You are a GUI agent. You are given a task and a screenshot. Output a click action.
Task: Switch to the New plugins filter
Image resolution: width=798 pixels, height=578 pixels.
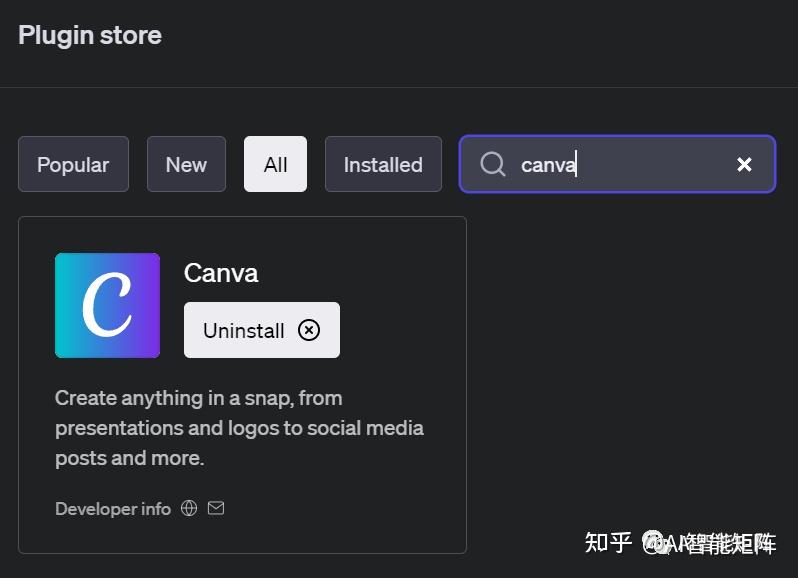[186, 164]
